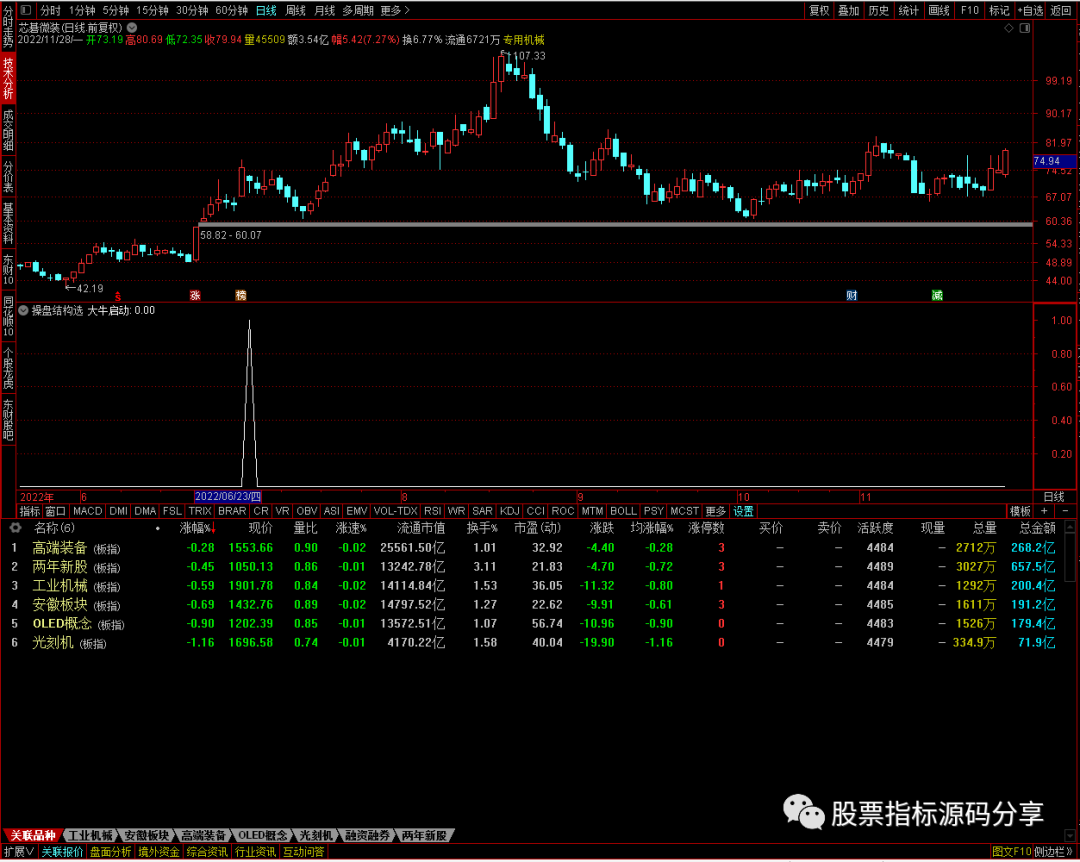Open the 模板 template menu
Viewport: 1080px width, 862px height.
[x=1020, y=511]
